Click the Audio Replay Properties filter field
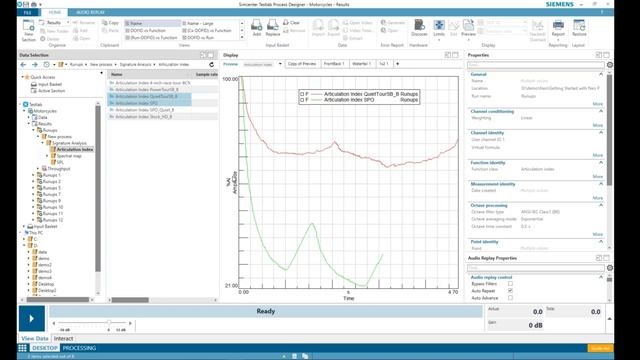The height and width of the screenshot is (360, 640). click(536, 268)
